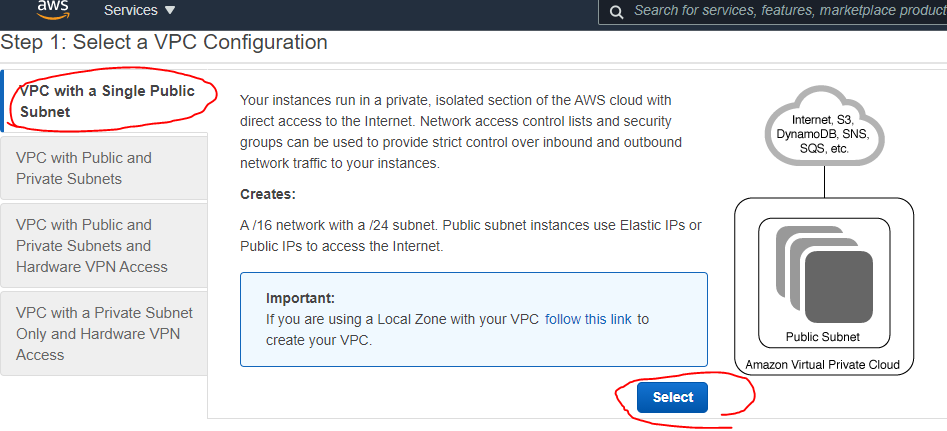The image size is (947, 431).
Task: Click the search magnifier icon
Action: point(615,11)
